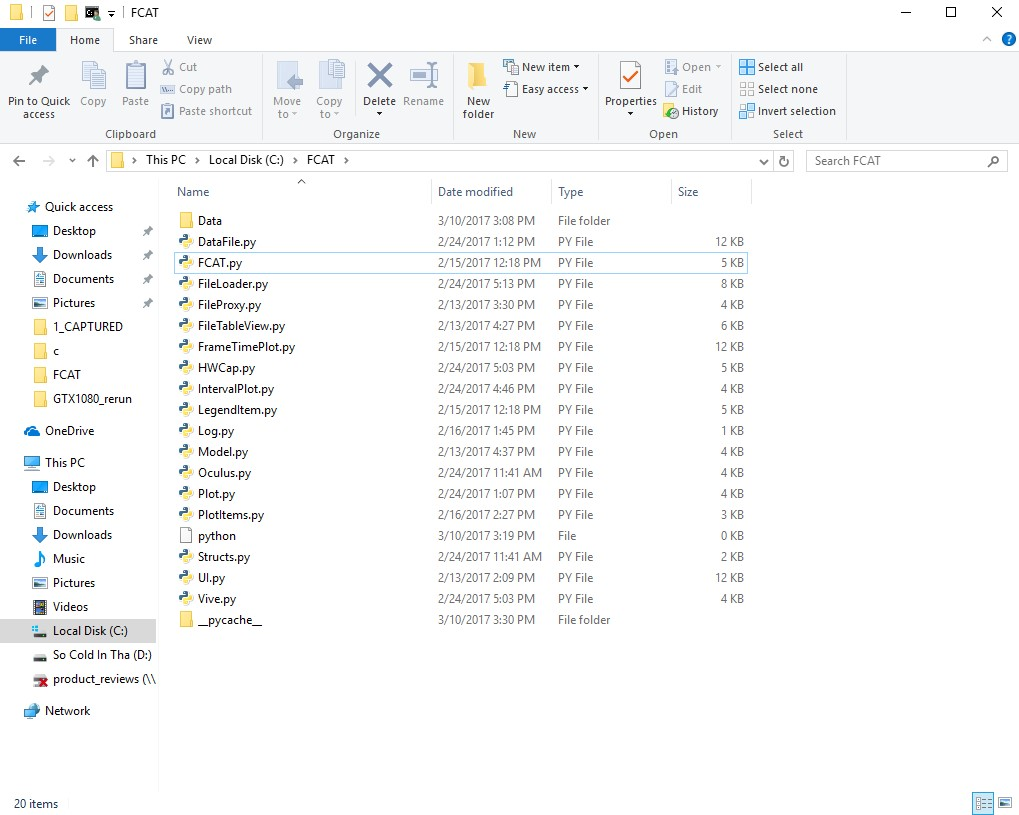Select the FrameTimePlot.py file
Viewport: 1019px width, 815px height.
click(x=246, y=347)
